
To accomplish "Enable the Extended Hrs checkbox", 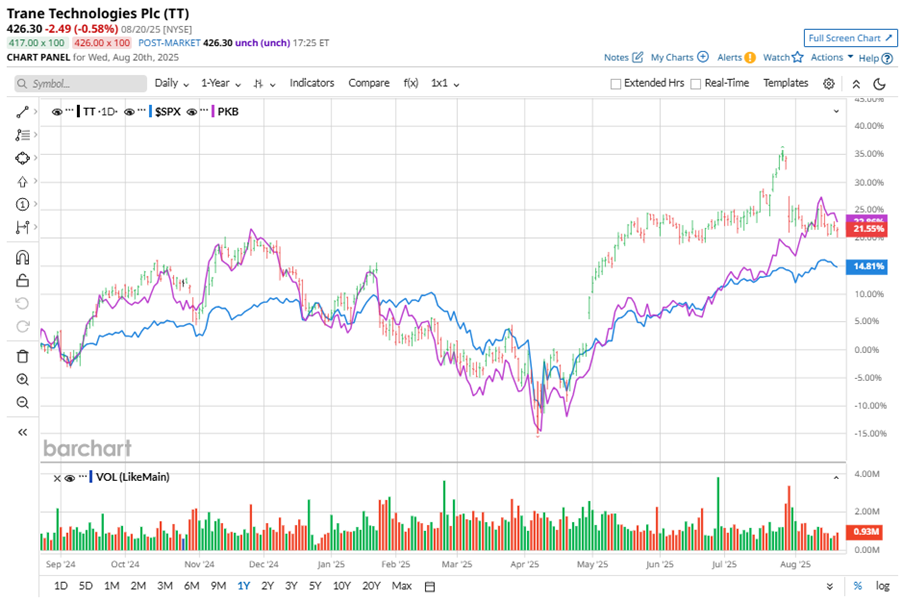I will point(616,84).
